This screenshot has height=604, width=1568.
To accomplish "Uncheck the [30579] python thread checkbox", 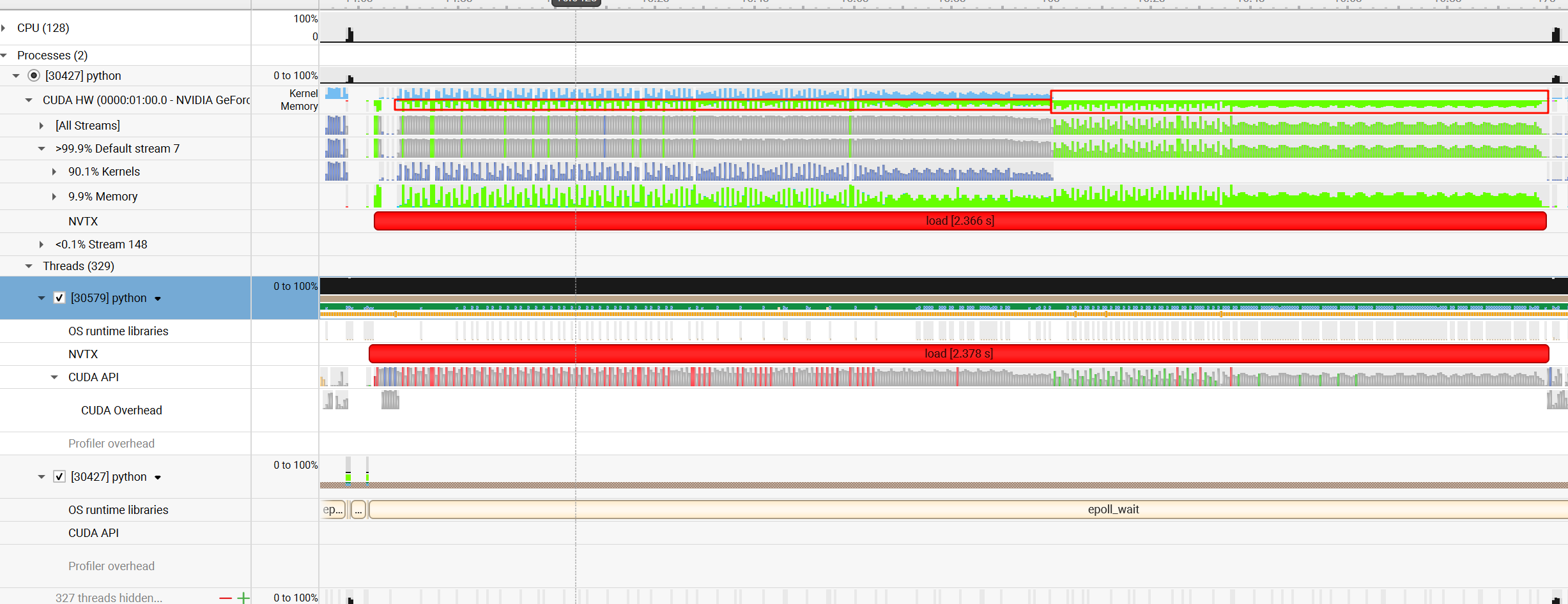I will (59, 298).
